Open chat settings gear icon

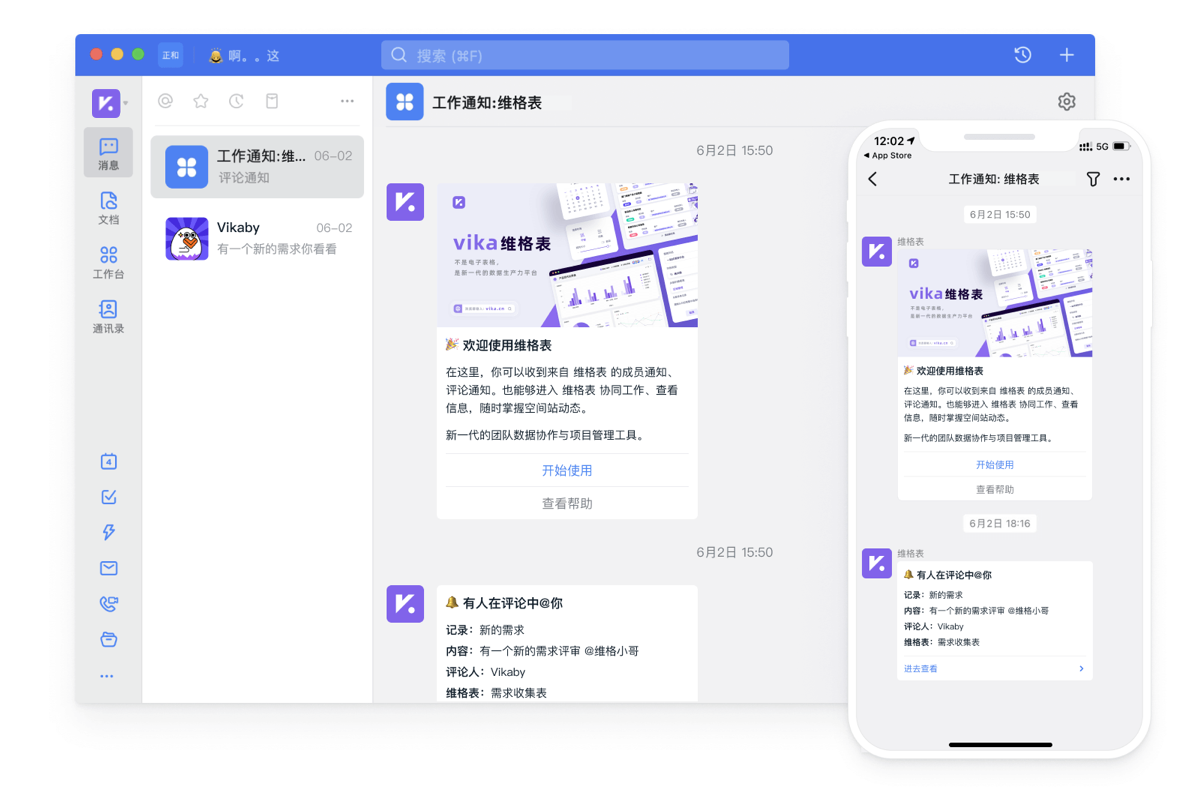pos(1067,101)
